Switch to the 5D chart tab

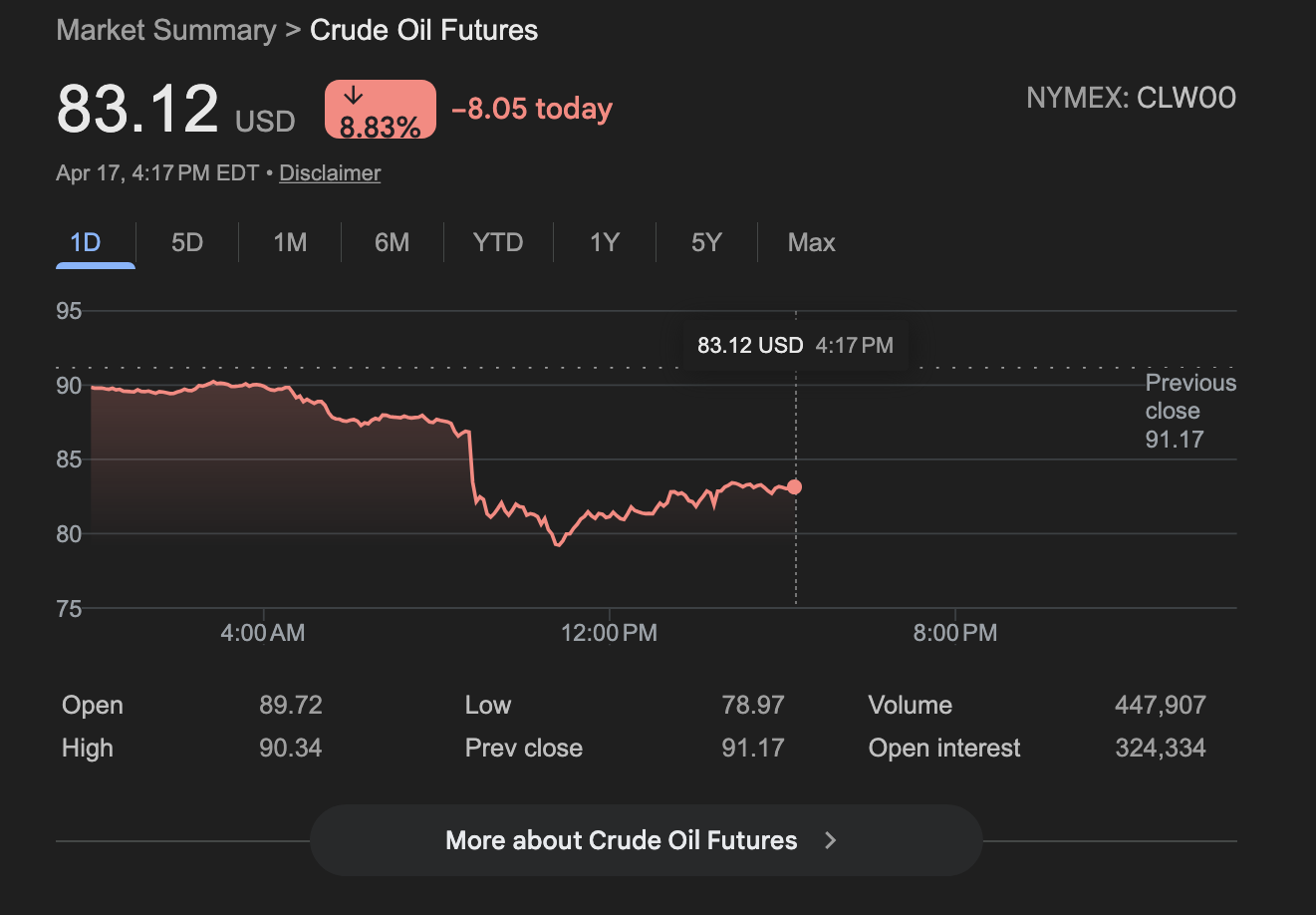187,243
